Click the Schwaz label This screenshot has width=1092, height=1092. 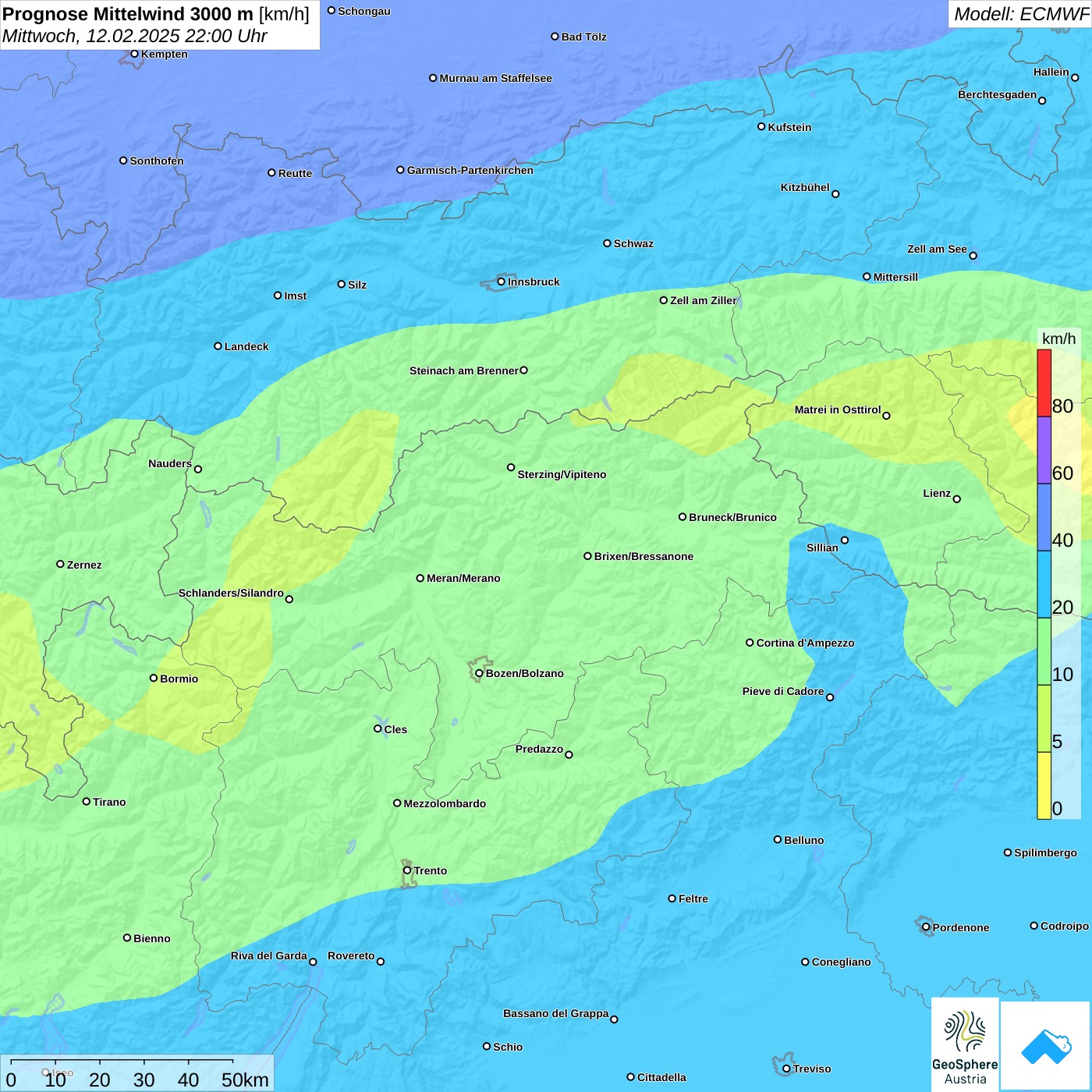coord(633,243)
